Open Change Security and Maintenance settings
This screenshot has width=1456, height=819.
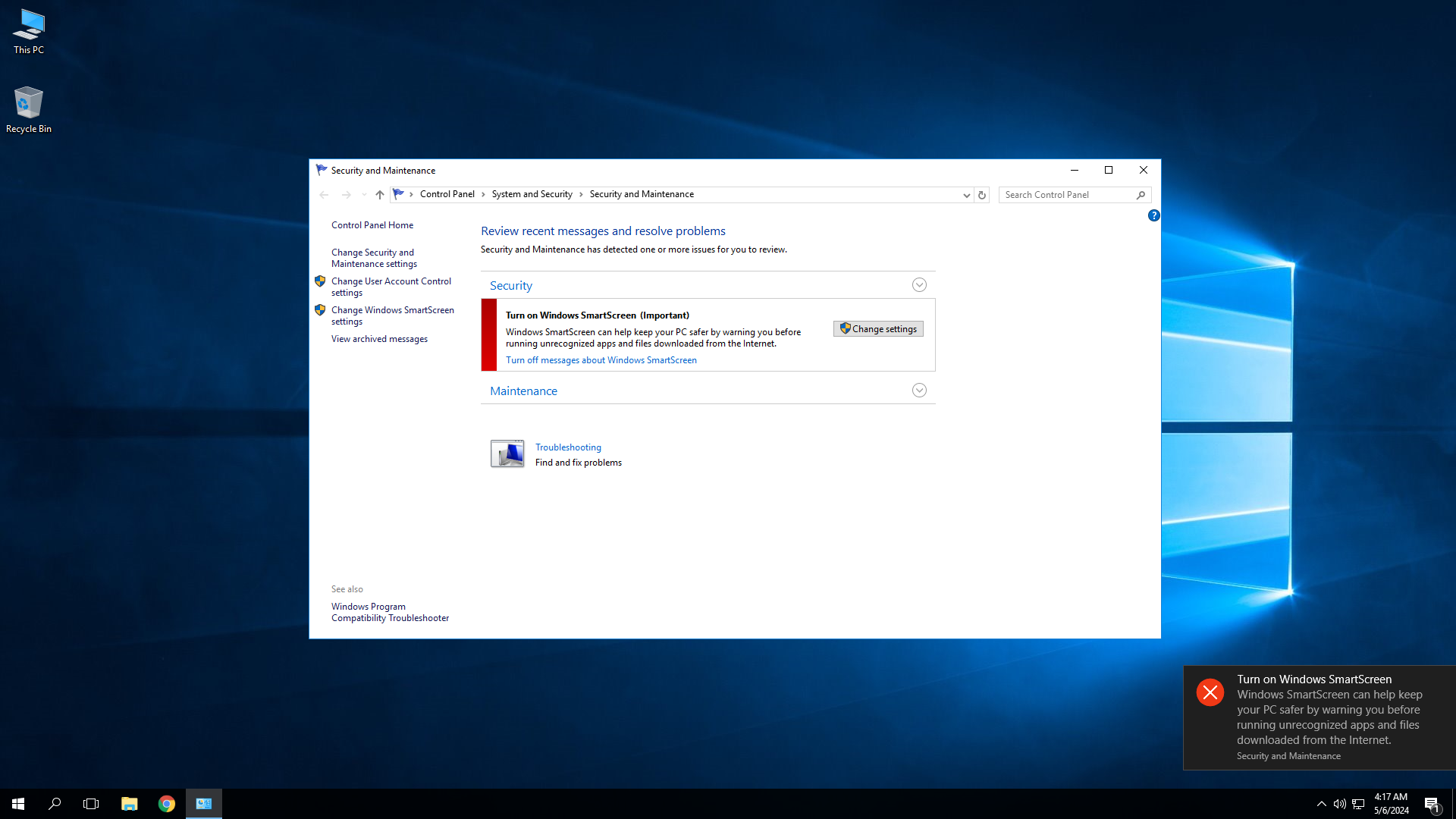[x=374, y=258]
